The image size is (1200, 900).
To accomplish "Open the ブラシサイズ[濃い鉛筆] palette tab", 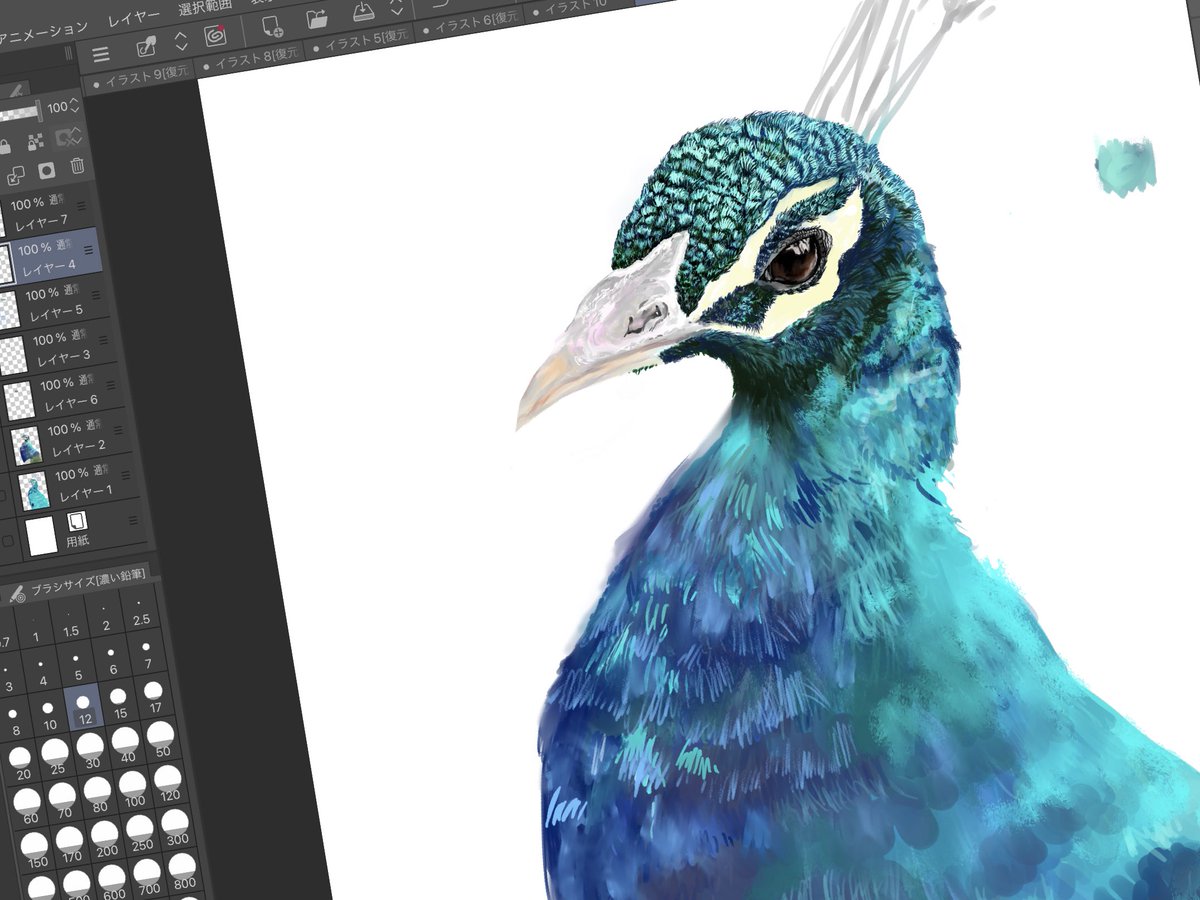I will point(87,580).
